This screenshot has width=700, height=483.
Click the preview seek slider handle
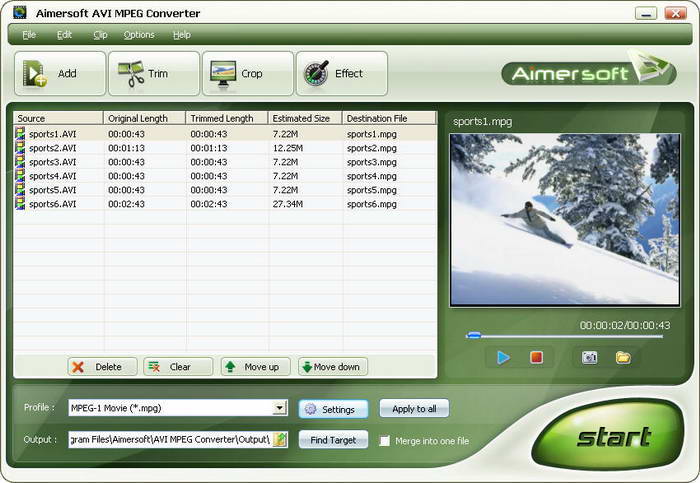473,336
